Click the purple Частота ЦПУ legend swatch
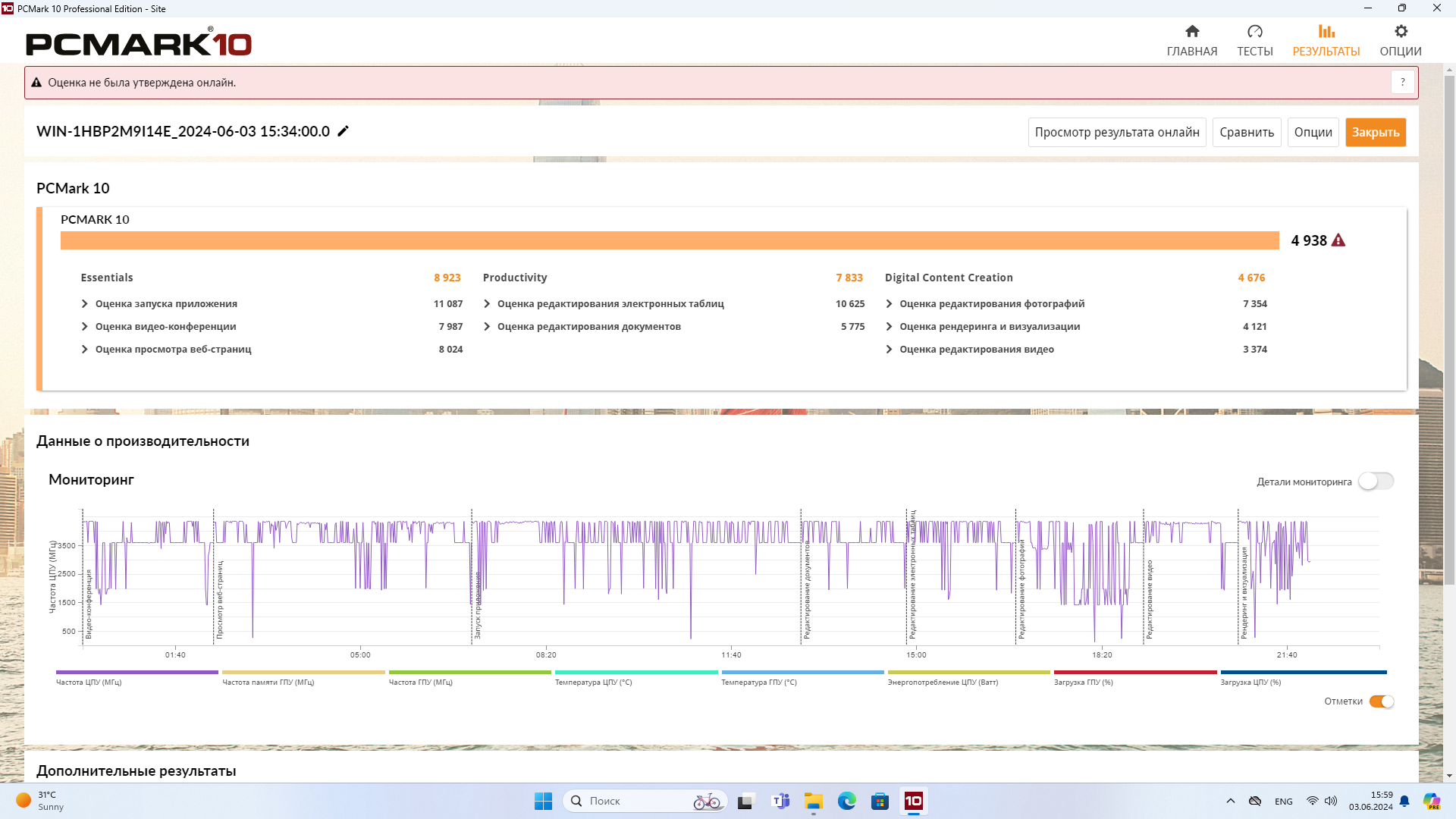 click(x=136, y=673)
